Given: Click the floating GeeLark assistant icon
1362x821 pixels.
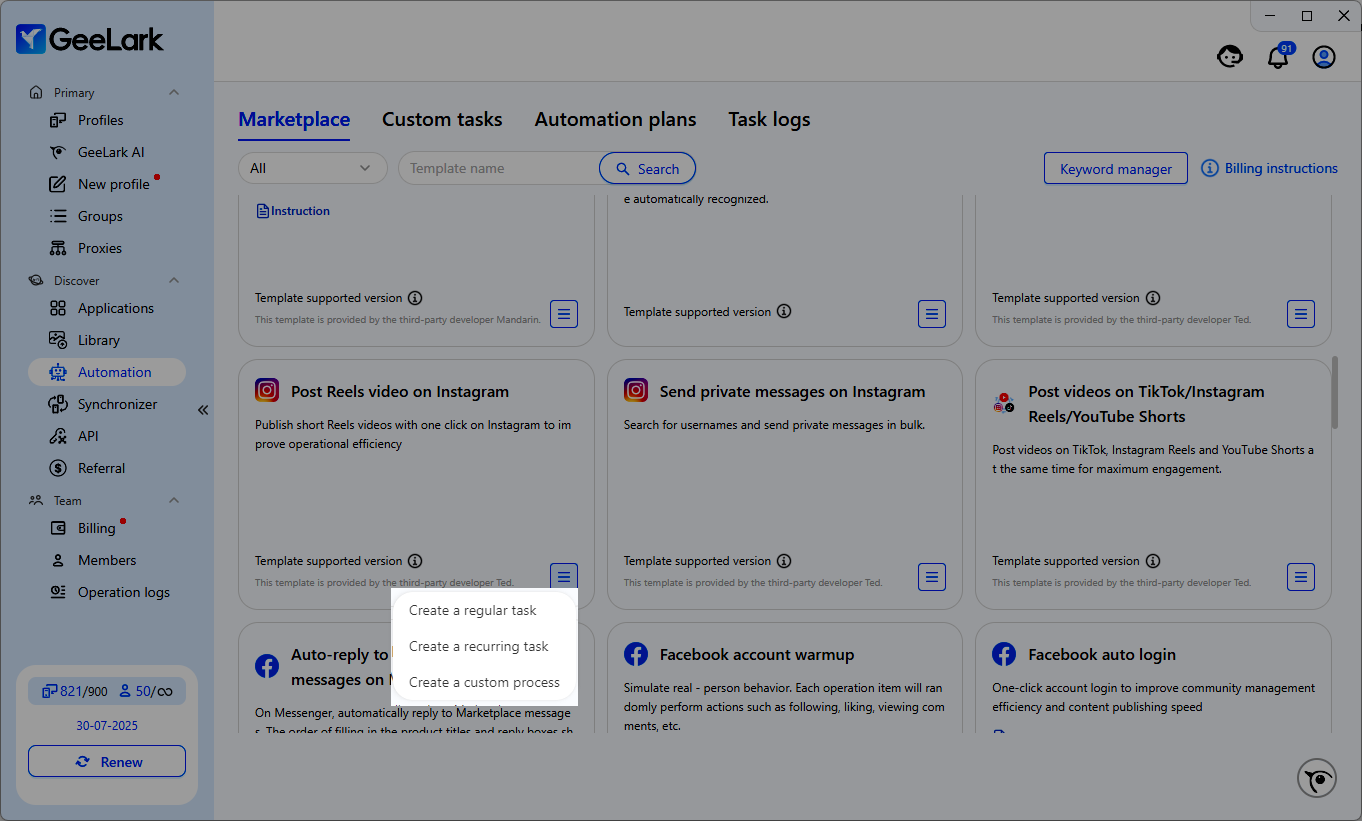Looking at the screenshot, I should (1317, 779).
